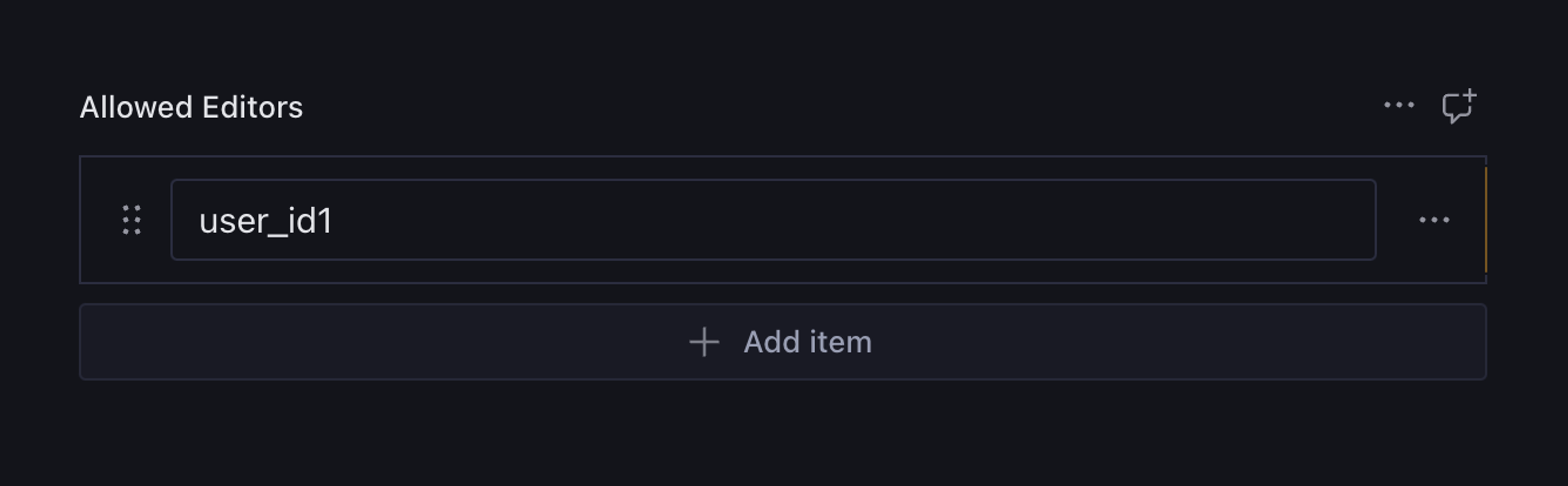Show options for the Allowed Editors array

(1399, 105)
